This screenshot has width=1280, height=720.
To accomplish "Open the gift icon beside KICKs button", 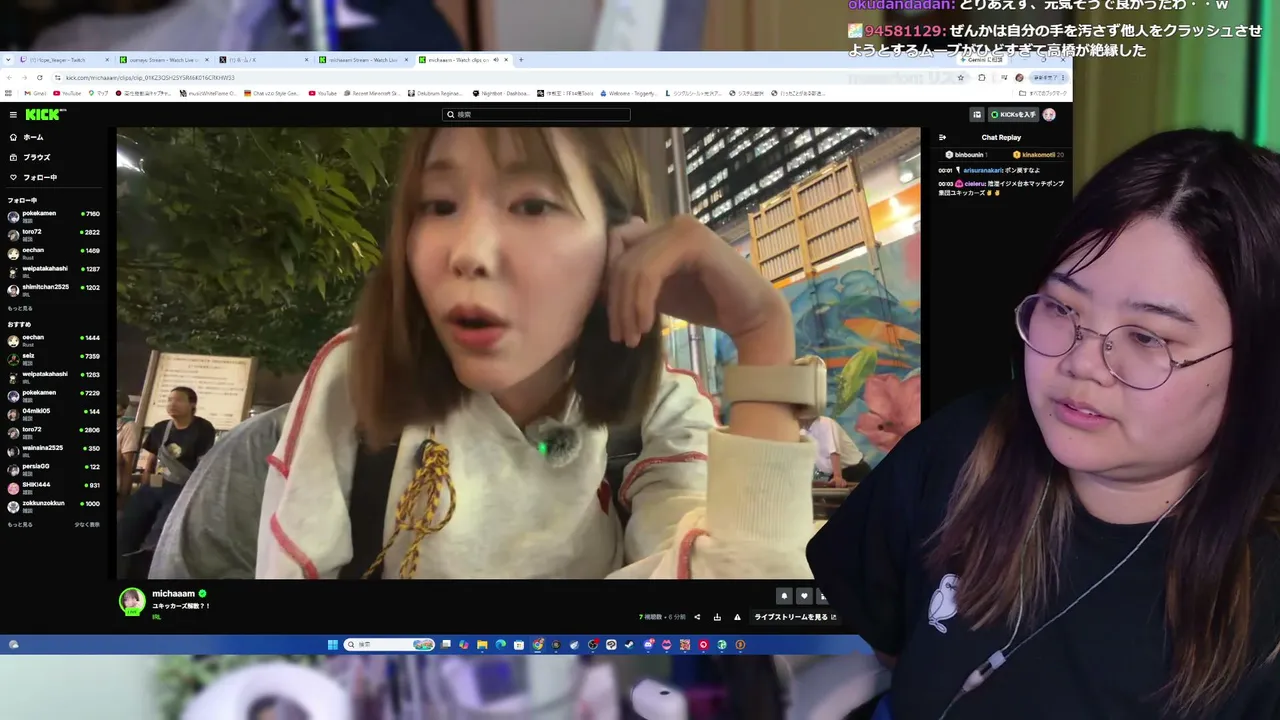I will click(977, 115).
